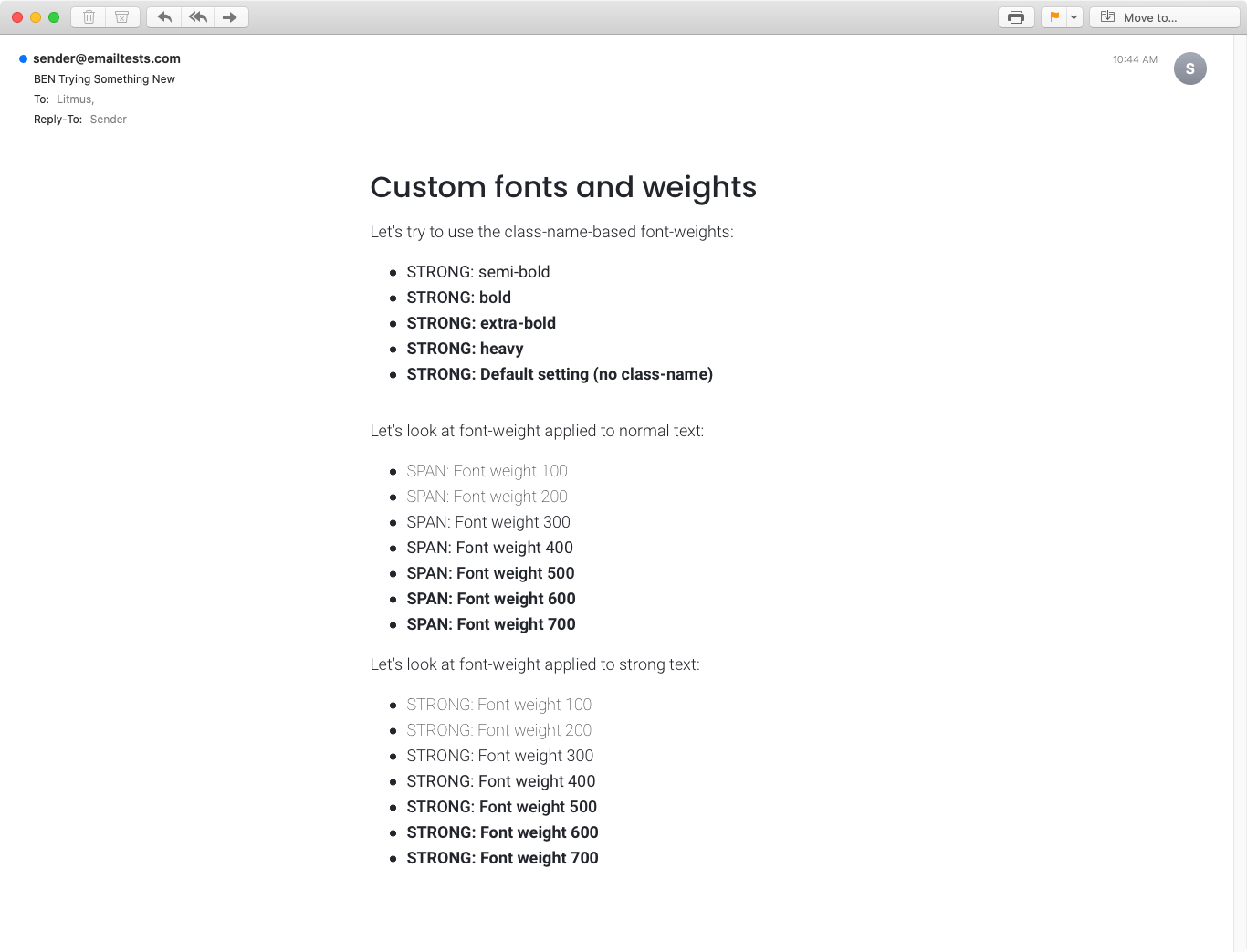The height and width of the screenshot is (952, 1247).
Task: Click the Custom fonts and weights heading
Action: pyautogui.click(x=563, y=187)
